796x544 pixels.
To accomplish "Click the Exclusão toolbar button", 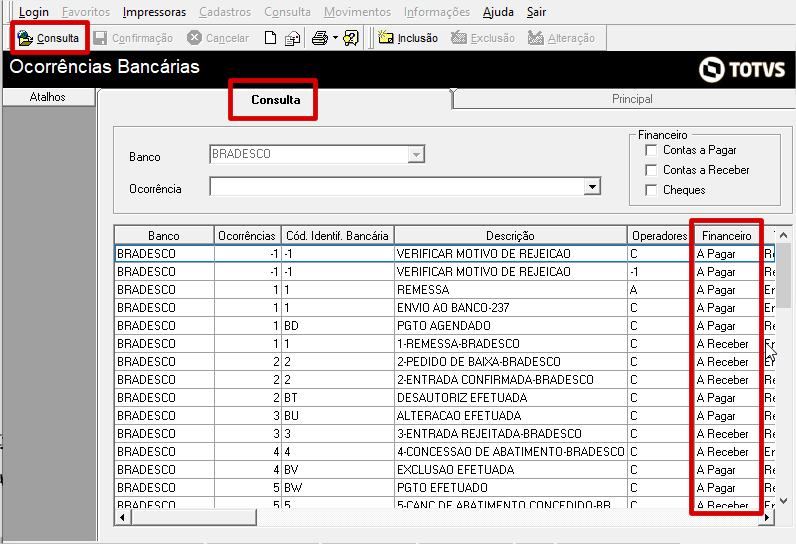I will tap(483, 38).
